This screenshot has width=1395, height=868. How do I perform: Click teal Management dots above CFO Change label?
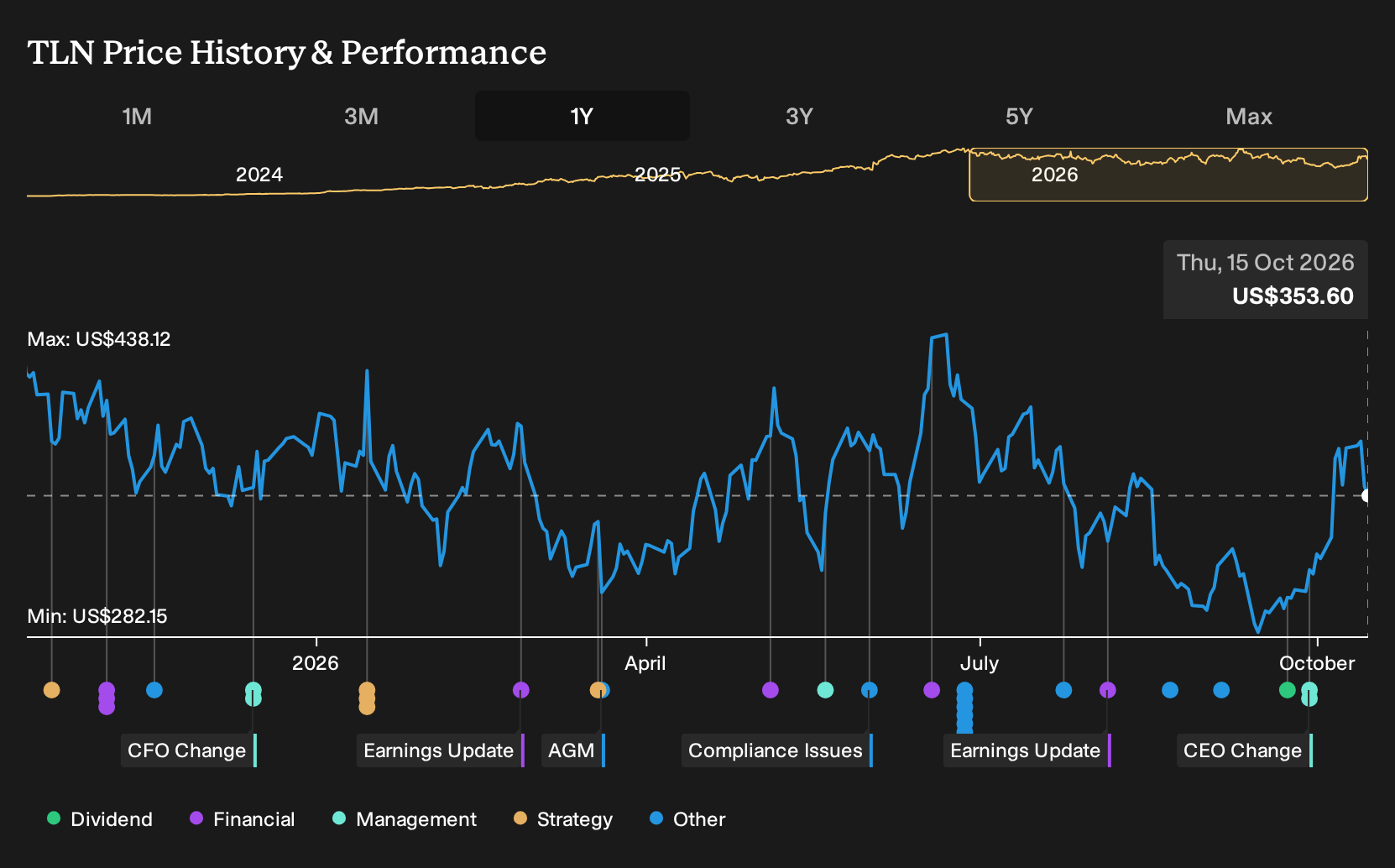point(253,694)
